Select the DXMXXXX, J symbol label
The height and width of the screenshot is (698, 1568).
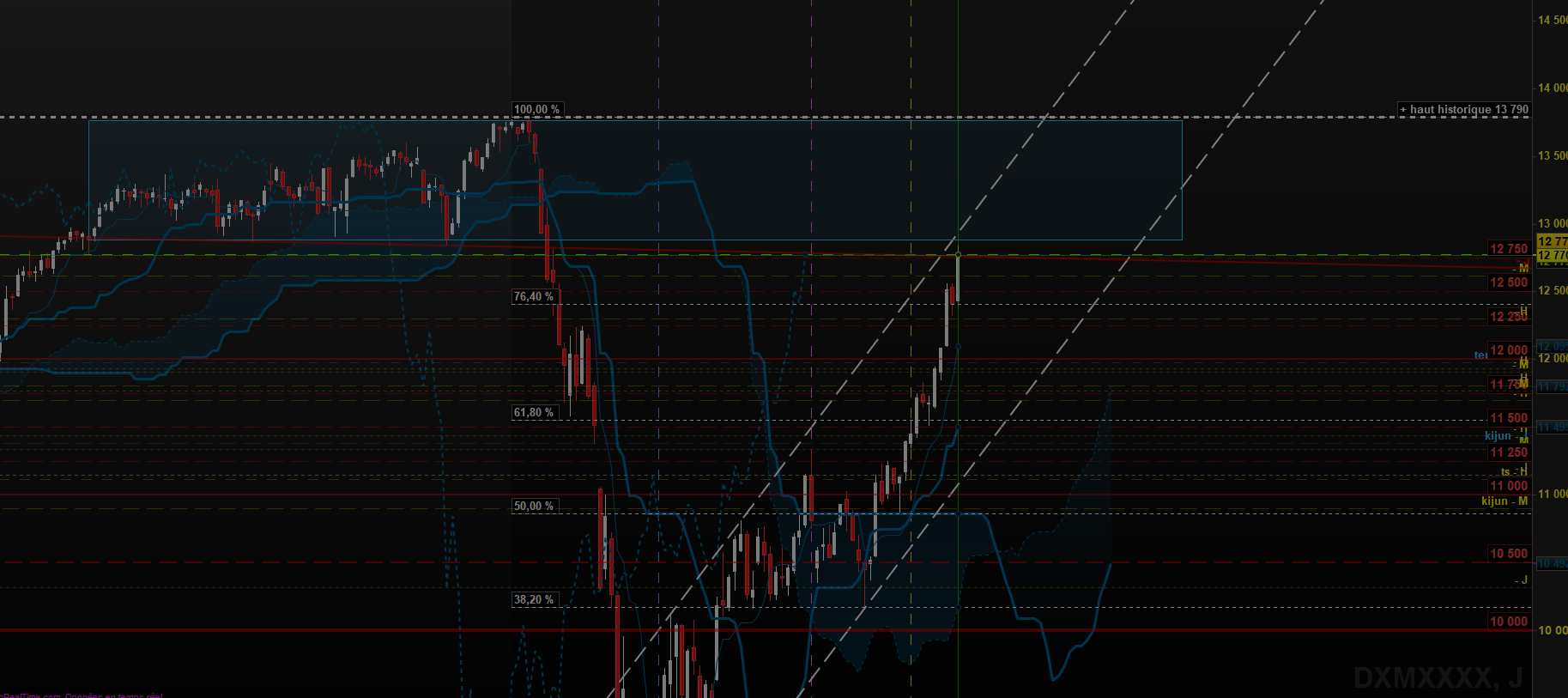(1438, 678)
